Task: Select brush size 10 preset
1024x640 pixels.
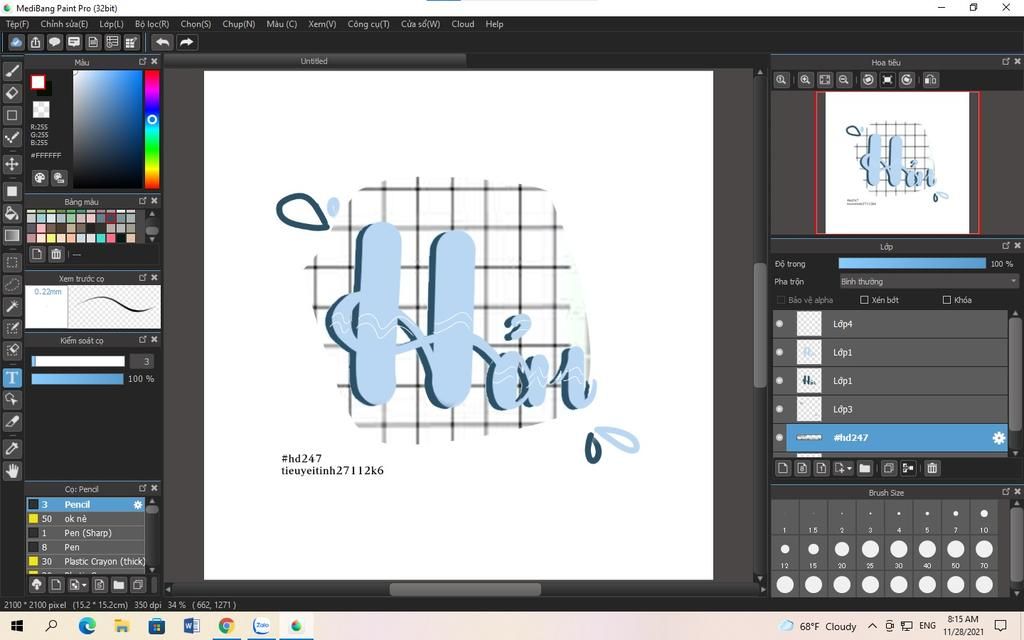Action: tap(984, 519)
